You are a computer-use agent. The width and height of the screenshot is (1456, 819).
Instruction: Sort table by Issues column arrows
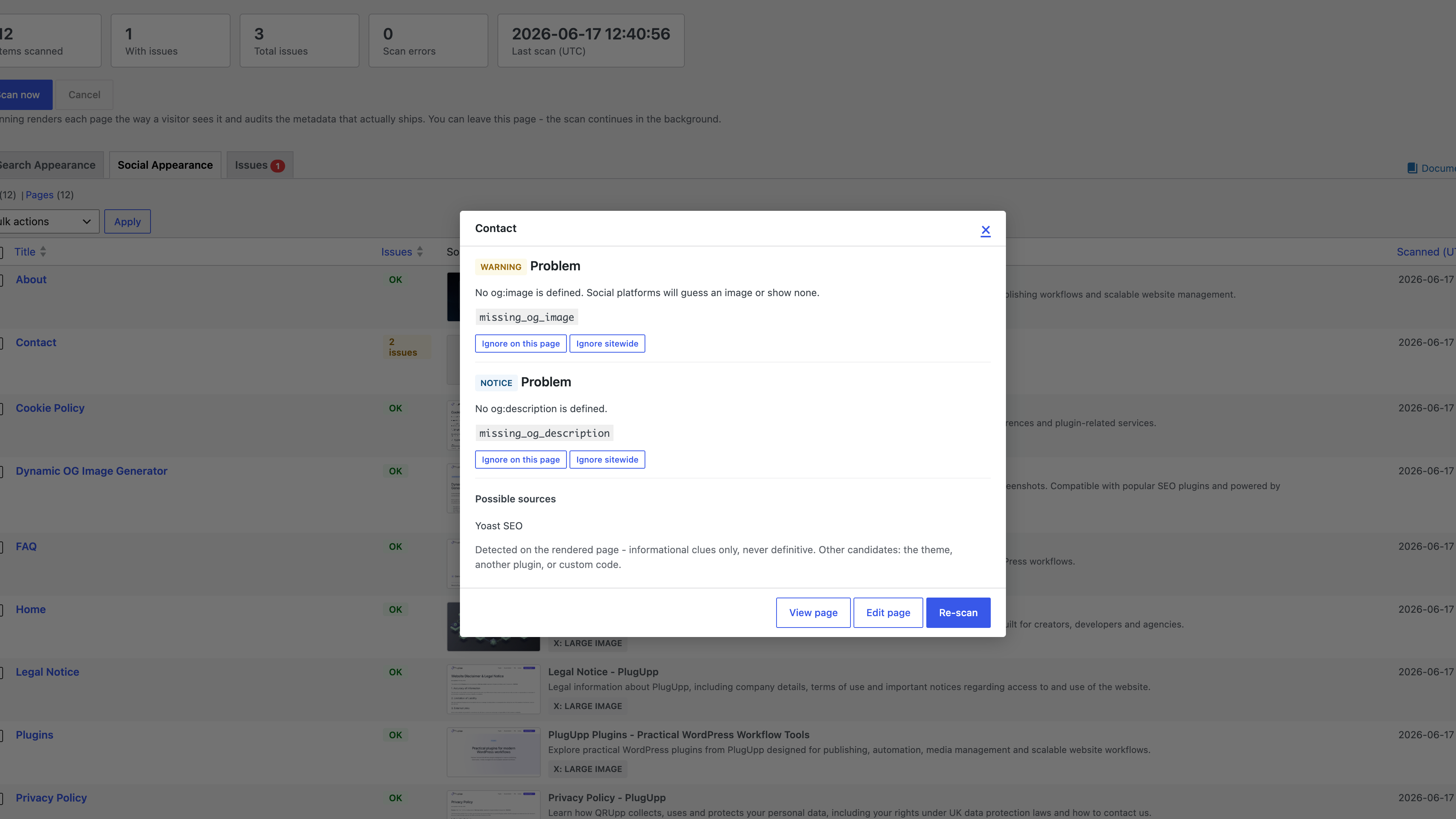419,252
